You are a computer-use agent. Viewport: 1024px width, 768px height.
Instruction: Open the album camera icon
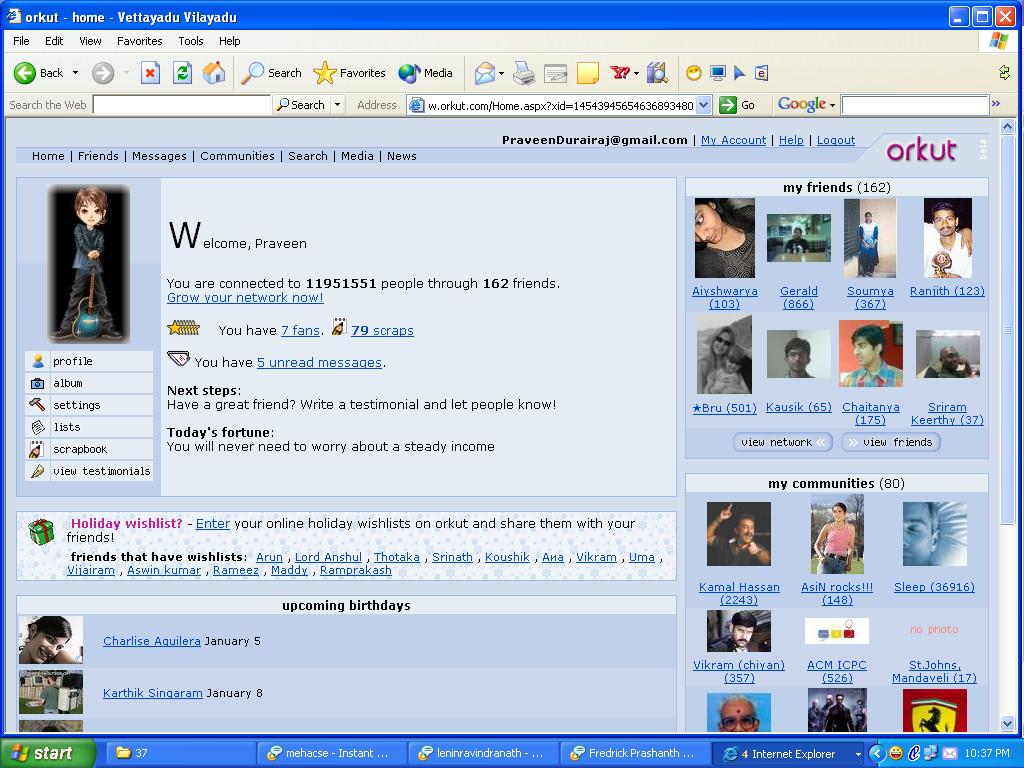(x=37, y=383)
